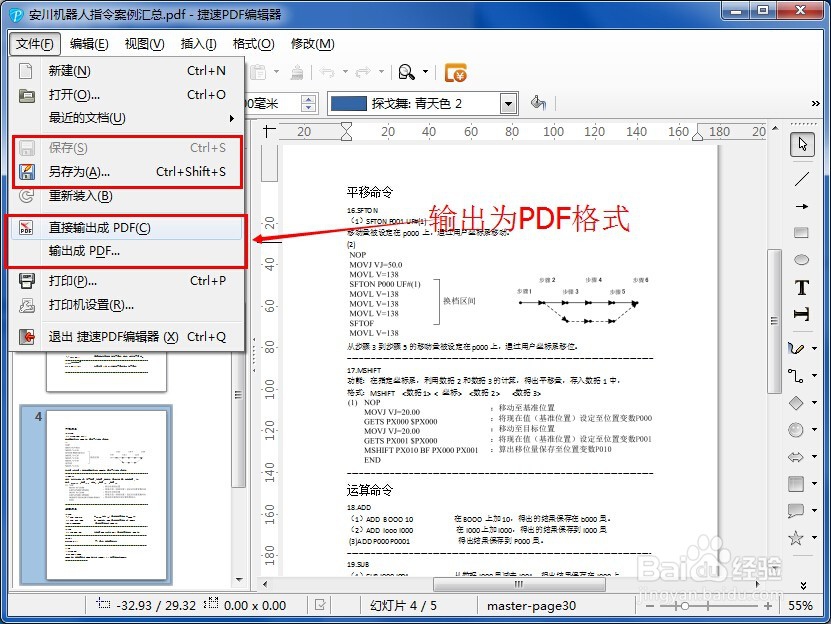
Task: Select the diamond basic shapes tool
Action: click(x=796, y=403)
